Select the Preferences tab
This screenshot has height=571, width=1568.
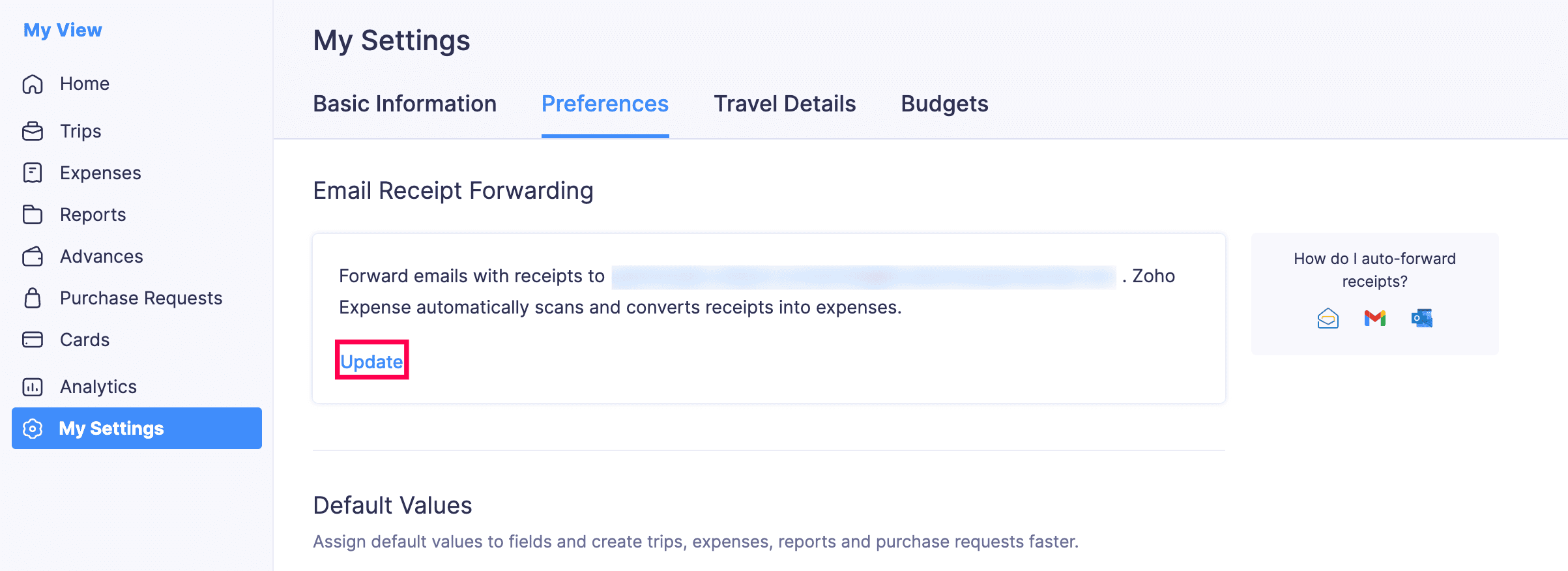coord(605,104)
